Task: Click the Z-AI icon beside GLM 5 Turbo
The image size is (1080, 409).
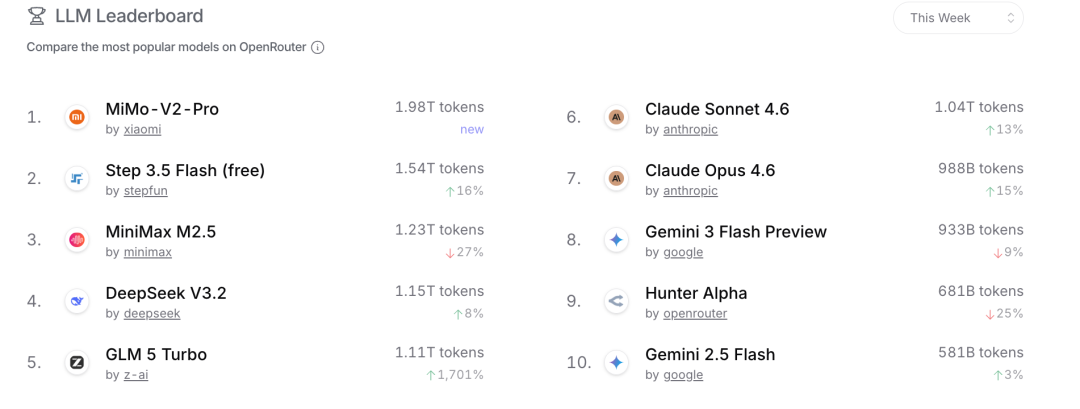Action: click(x=76, y=362)
